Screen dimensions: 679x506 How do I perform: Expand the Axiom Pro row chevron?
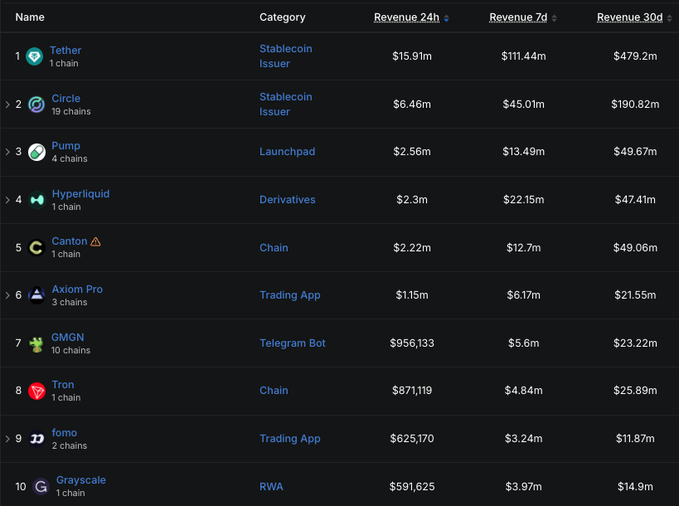pos(7,295)
